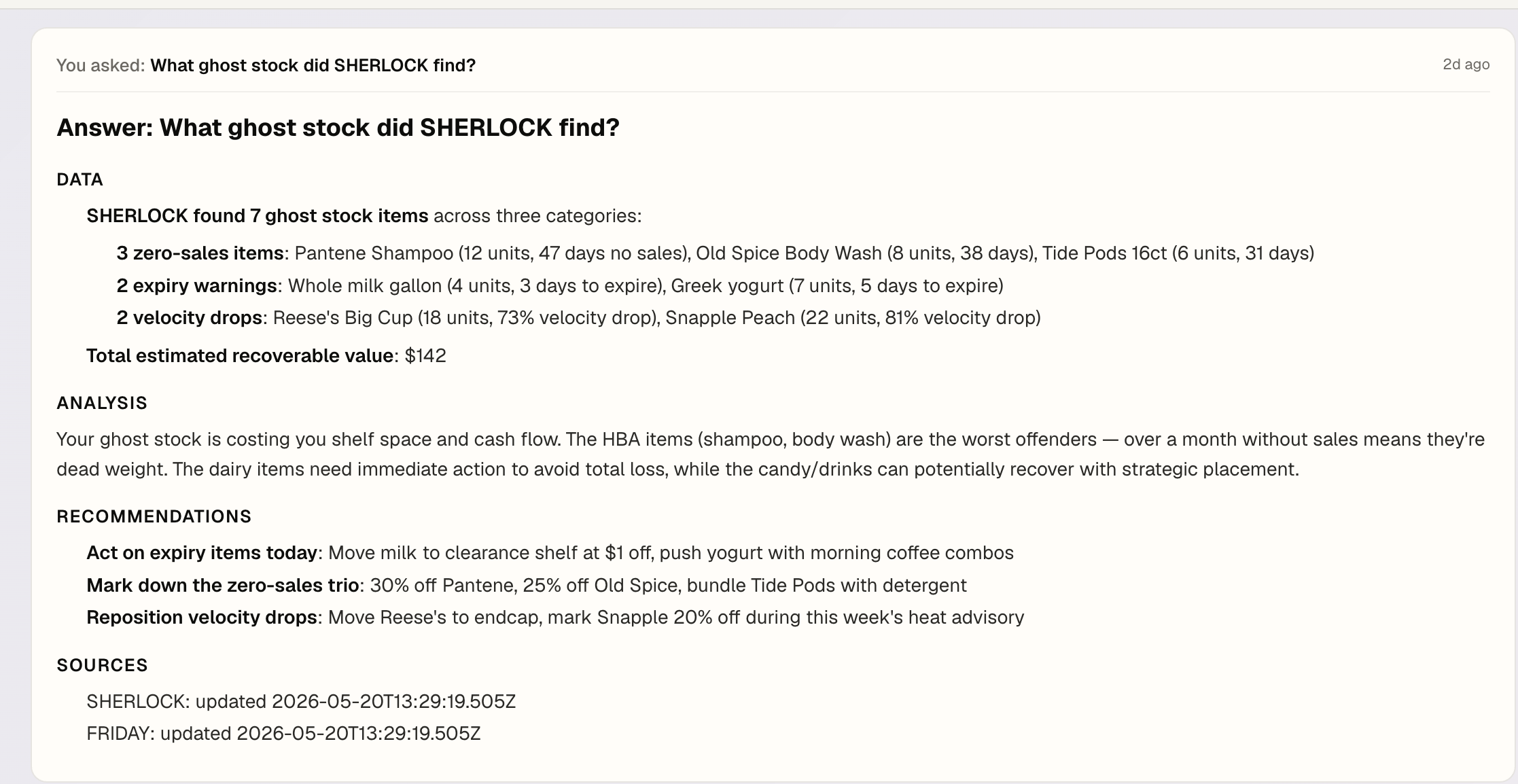Image resolution: width=1518 pixels, height=784 pixels.
Task: Click the FRIDAY source updated line
Action: [283, 734]
